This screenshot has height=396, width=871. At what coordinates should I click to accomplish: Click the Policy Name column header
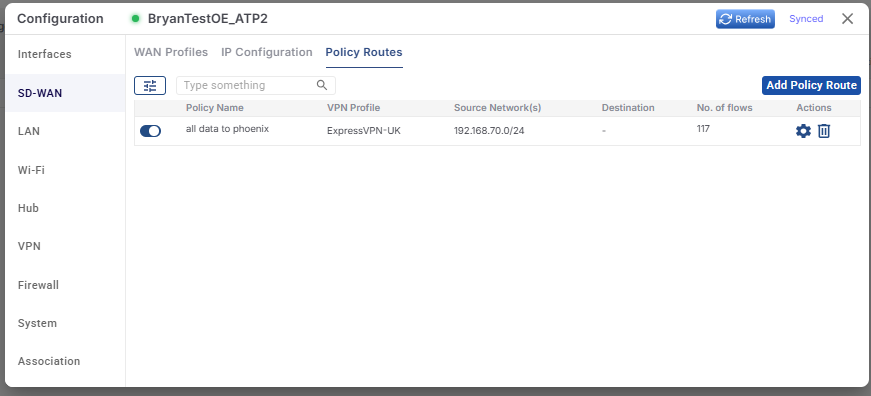tap(214, 108)
